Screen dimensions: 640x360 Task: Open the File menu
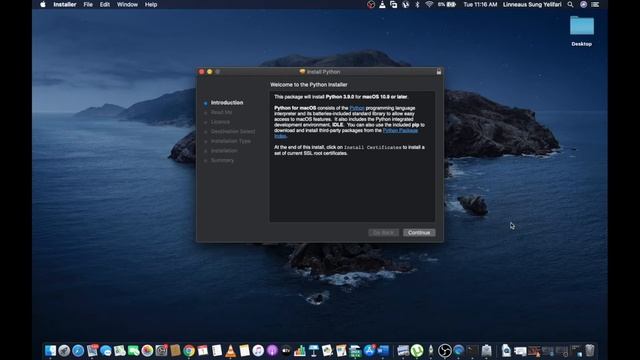click(x=88, y=4)
